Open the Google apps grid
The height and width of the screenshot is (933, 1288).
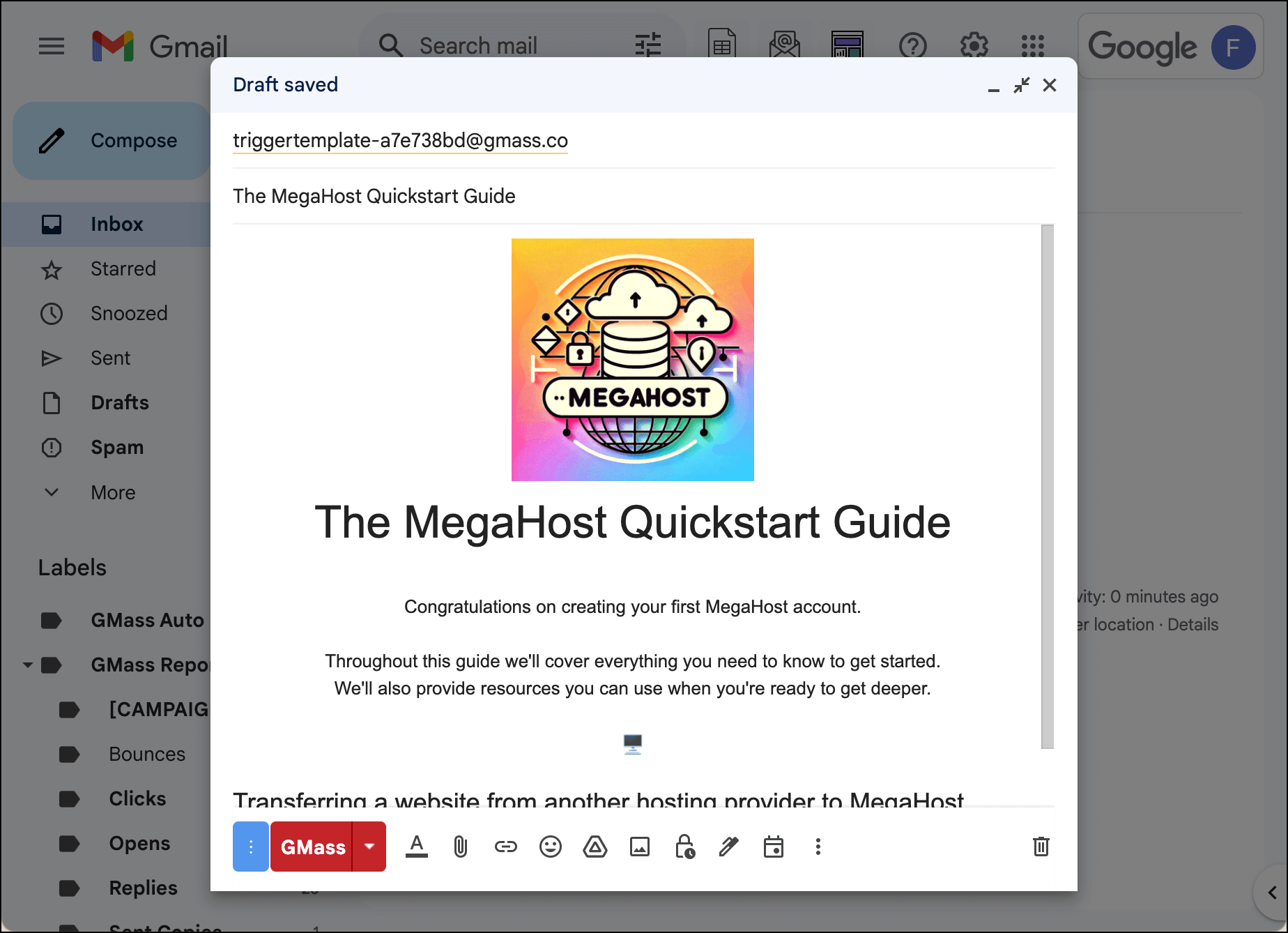pyautogui.click(x=1033, y=46)
